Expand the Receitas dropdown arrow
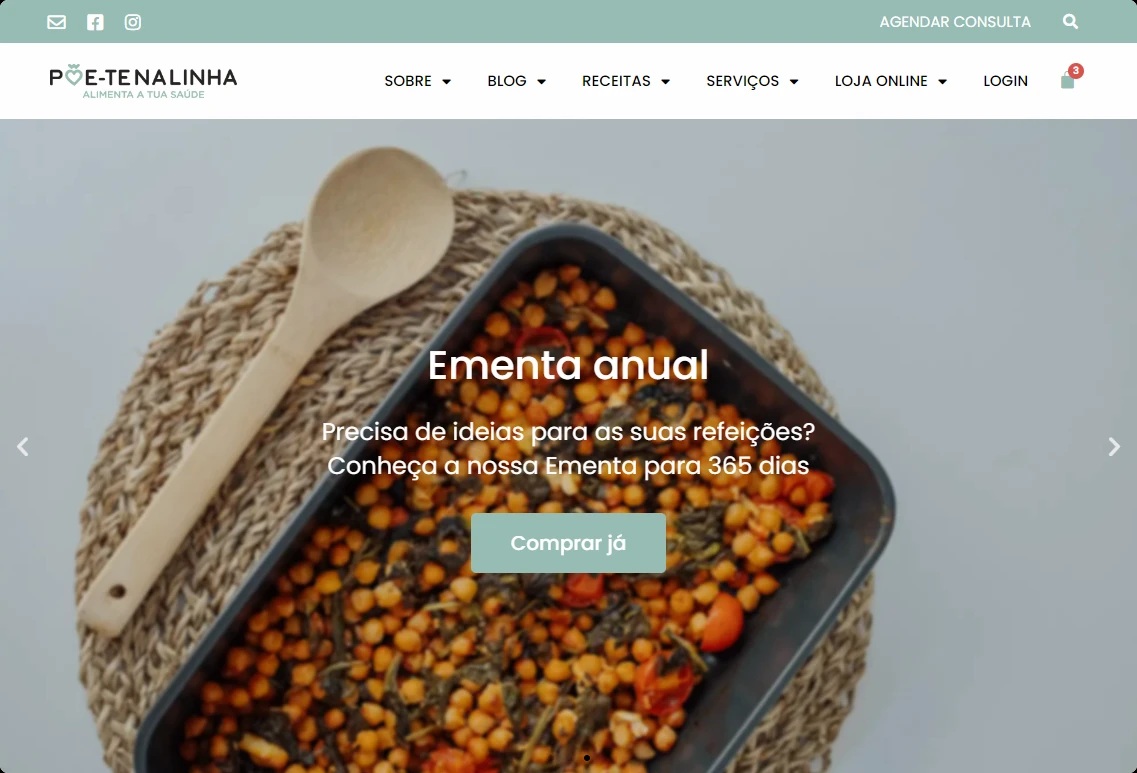 (666, 81)
